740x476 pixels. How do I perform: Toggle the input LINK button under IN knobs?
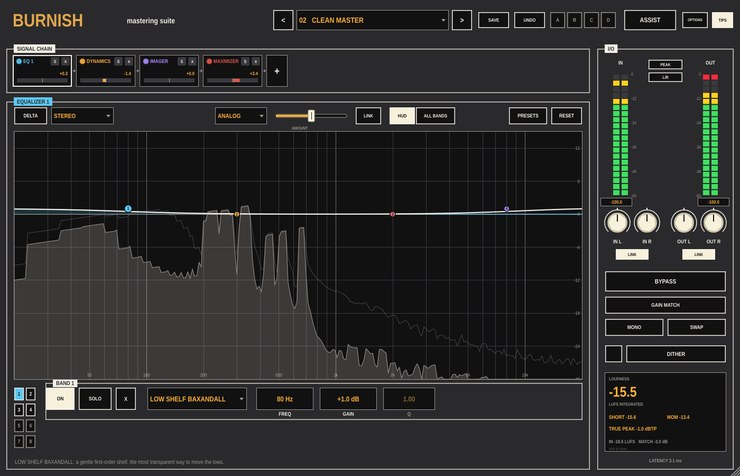click(x=632, y=254)
